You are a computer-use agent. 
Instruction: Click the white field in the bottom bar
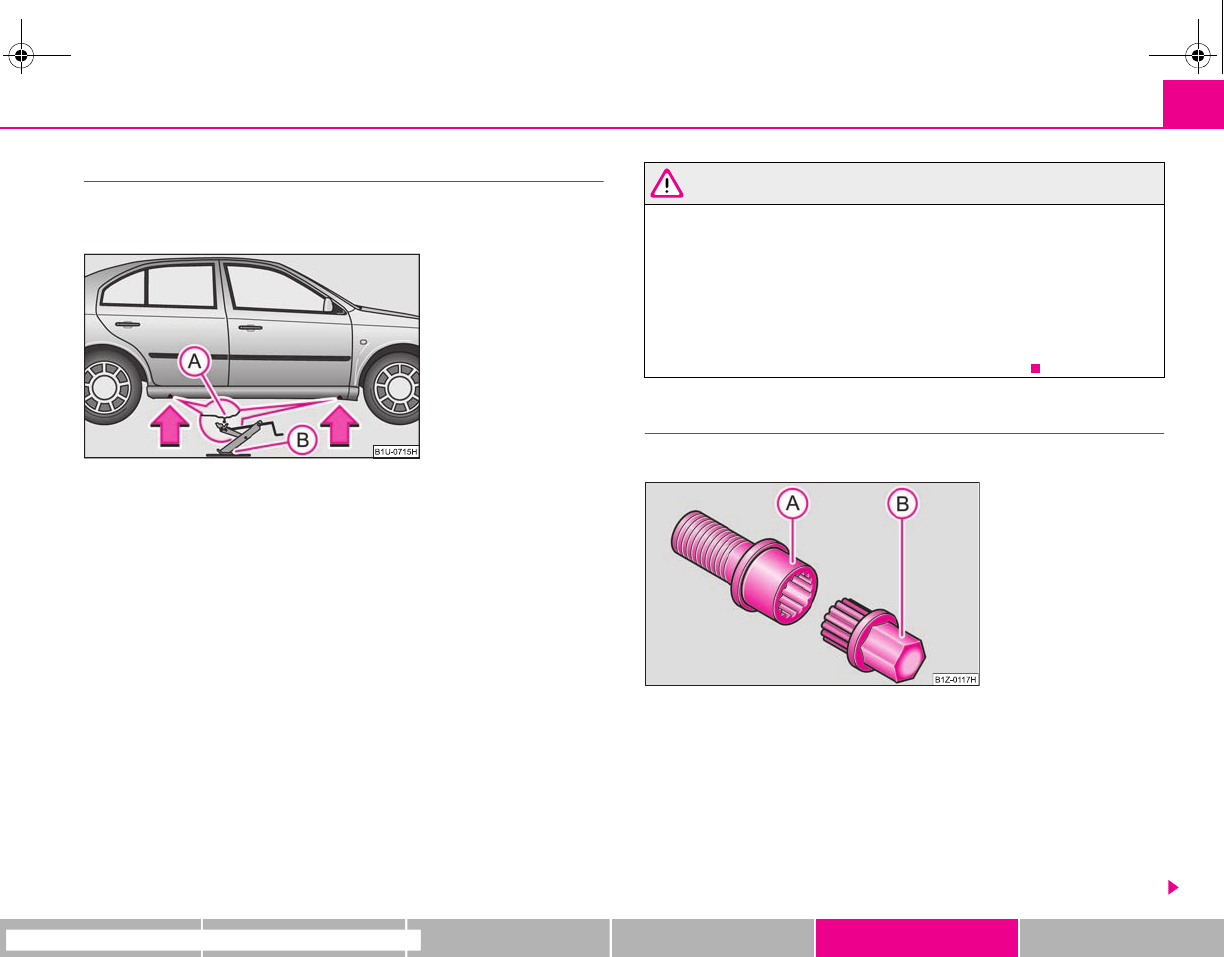[213, 939]
